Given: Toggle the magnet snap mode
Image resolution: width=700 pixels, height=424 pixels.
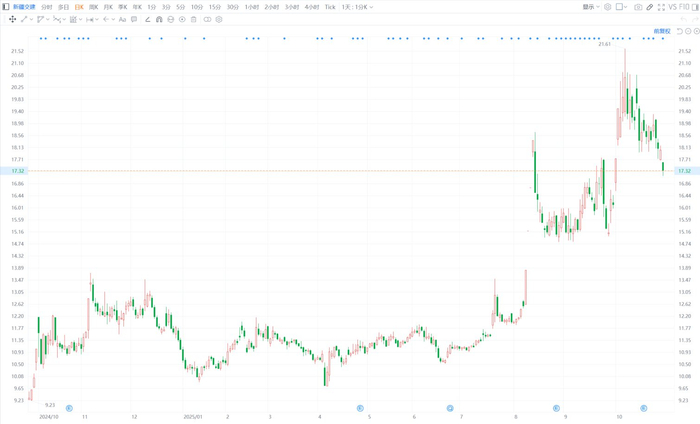Looking at the screenshot, I should [159, 19].
